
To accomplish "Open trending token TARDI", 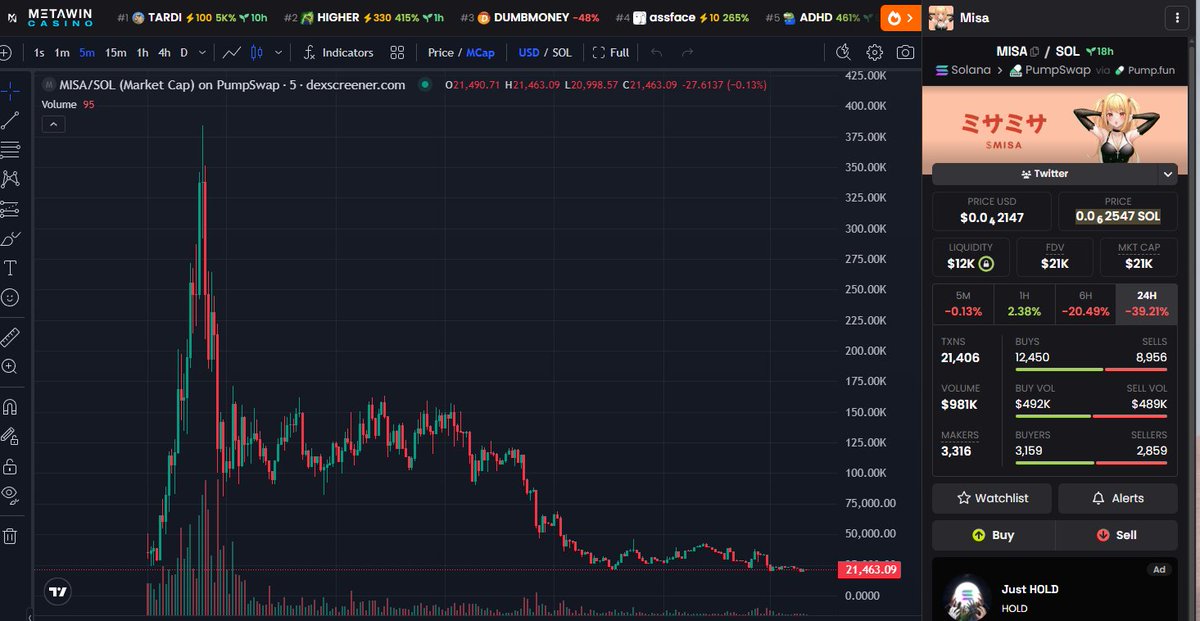I will (x=191, y=18).
